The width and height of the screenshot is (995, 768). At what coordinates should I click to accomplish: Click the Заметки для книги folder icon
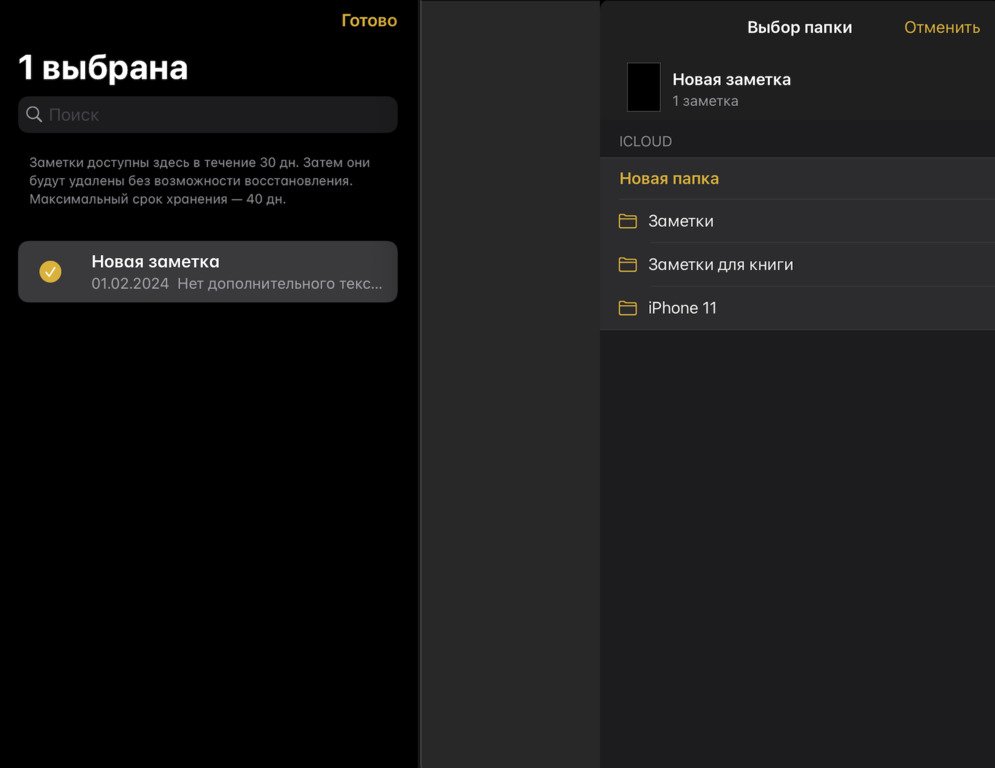(x=628, y=264)
